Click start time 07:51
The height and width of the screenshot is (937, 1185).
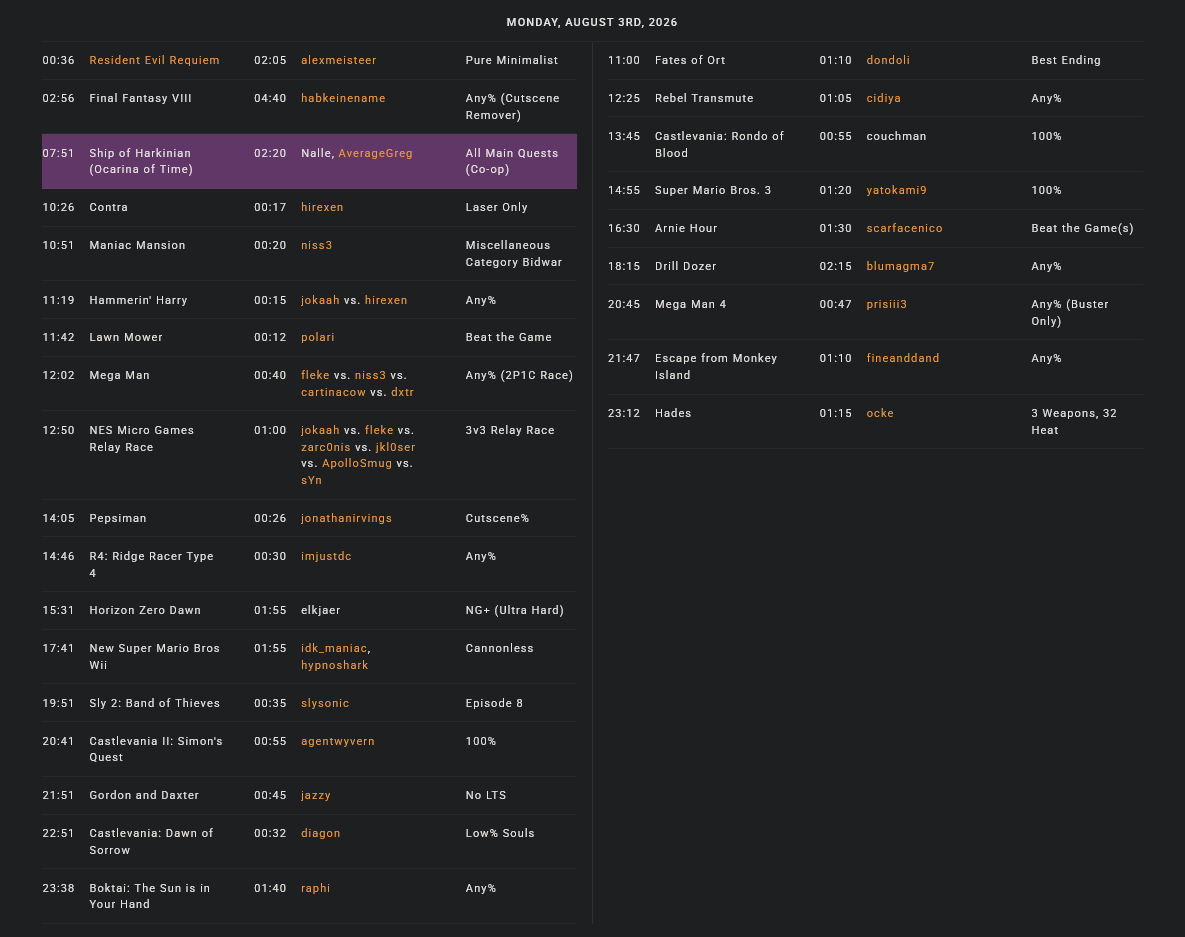pos(58,153)
